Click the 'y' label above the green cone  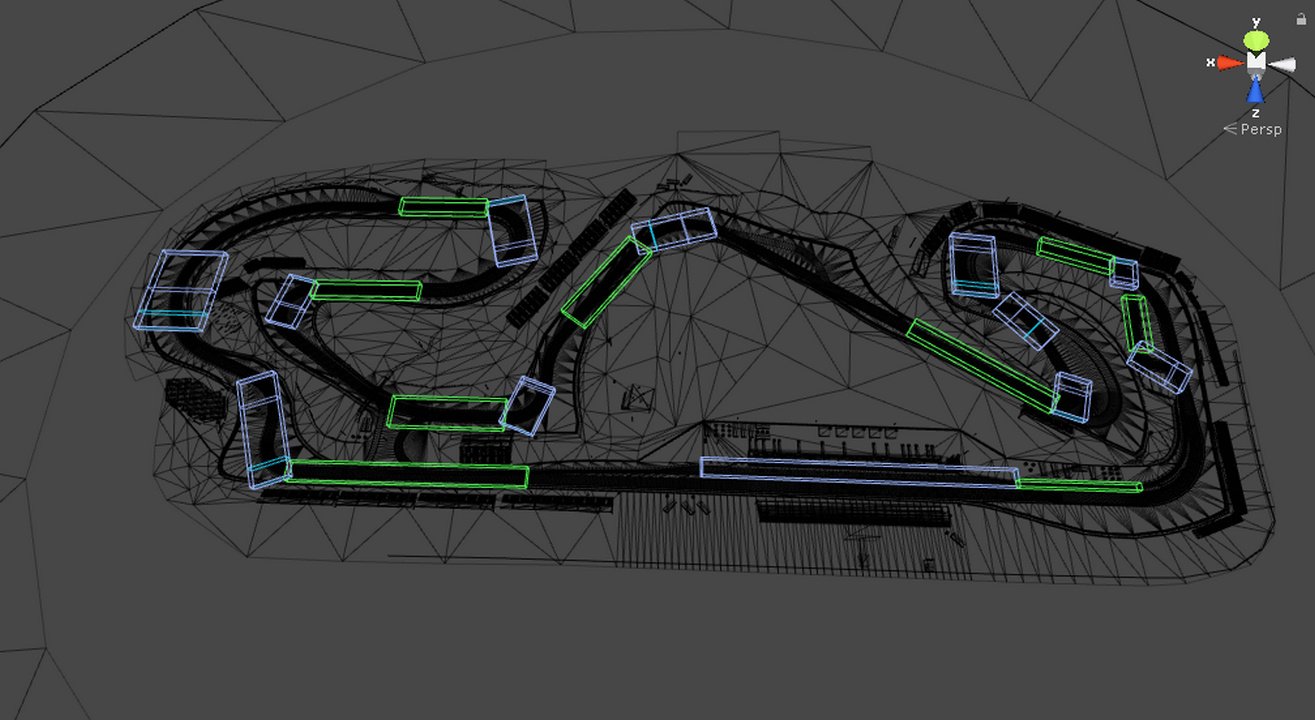click(x=1257, y=19)
